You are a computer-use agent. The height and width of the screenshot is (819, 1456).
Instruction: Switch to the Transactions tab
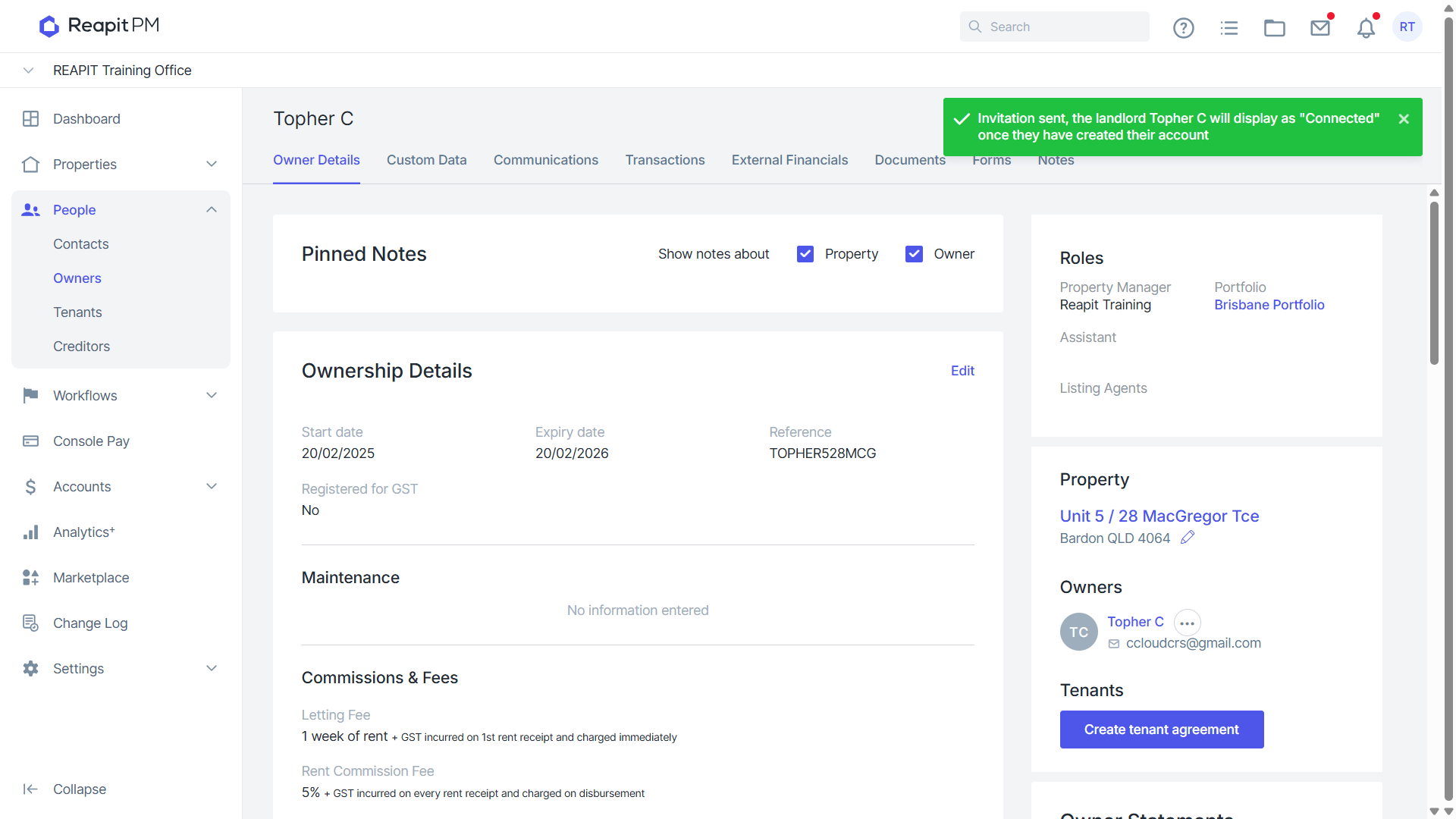point(665,160)
